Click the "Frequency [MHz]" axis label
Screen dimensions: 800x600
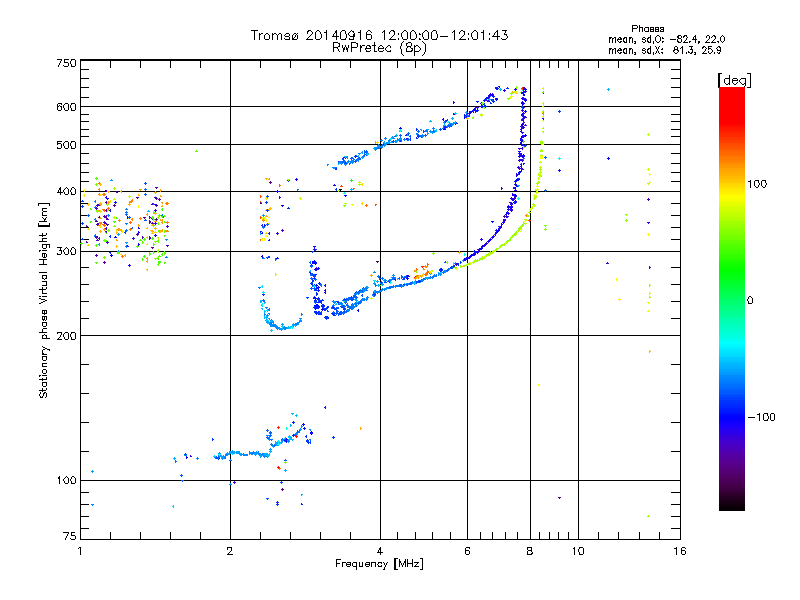pyautogui.click(x=379, y=564)
